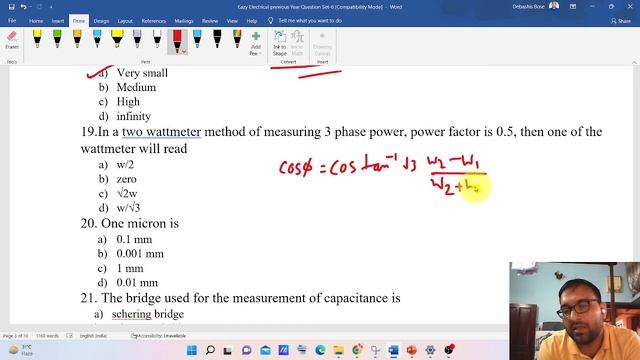The image size is (640, 360).
Task: Switch to the Home tab
Action: pos(36,21)
